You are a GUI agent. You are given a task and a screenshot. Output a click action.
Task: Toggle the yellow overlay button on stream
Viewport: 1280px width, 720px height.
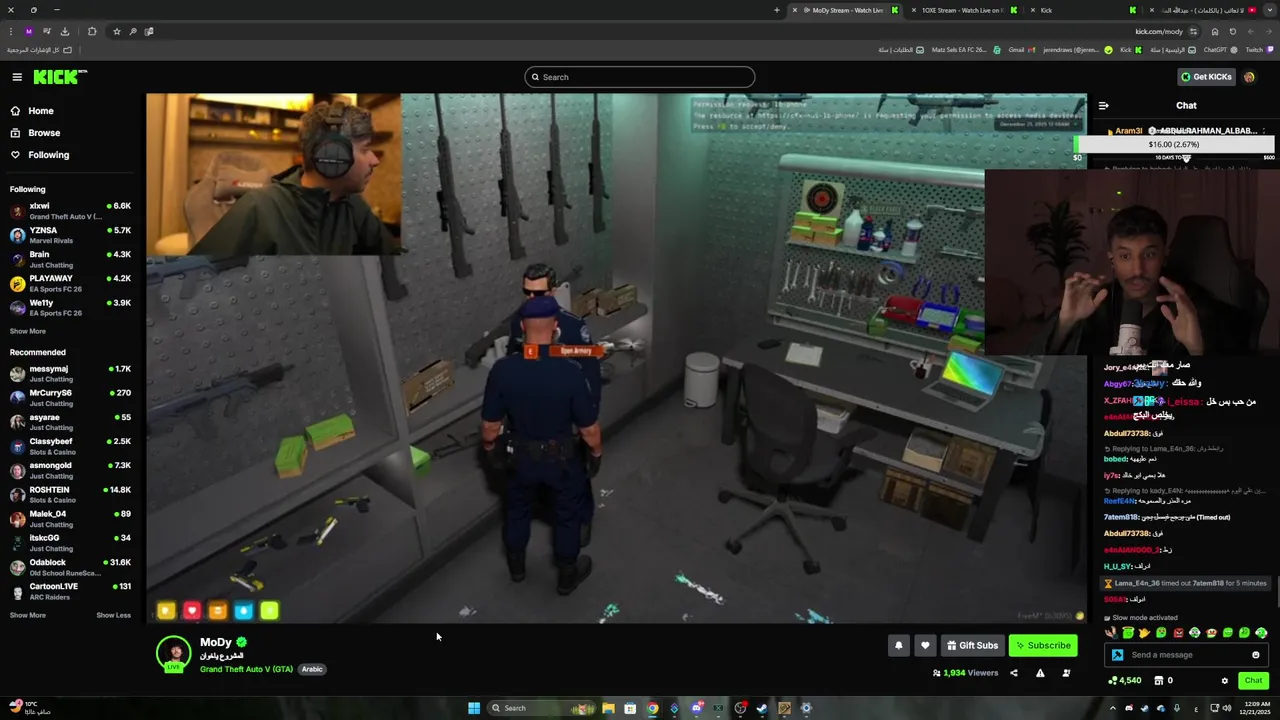[x=166, y=610]
